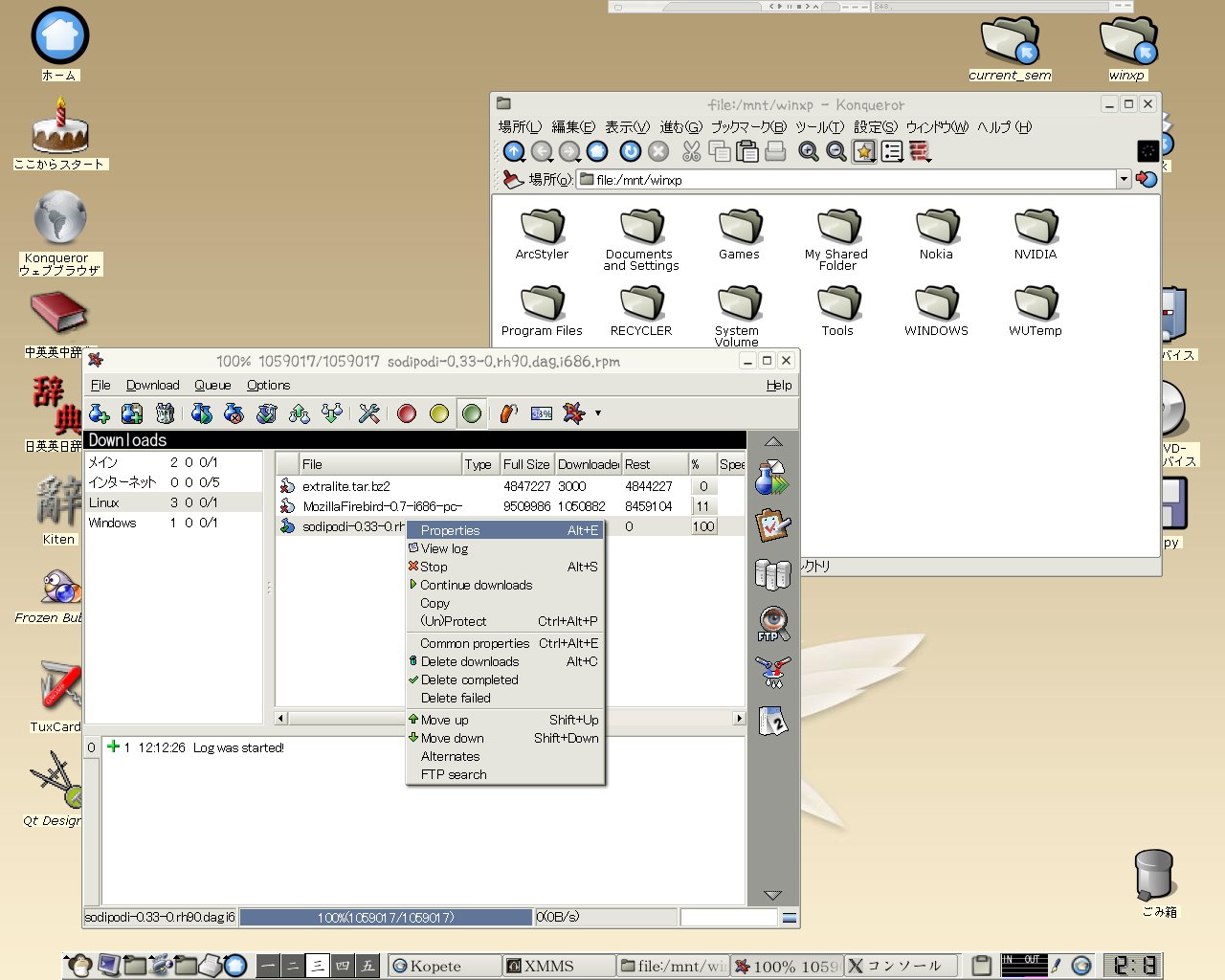The height and width of the screenshot is (980, 1225).
Task: Click the FTP search eye icon in sidebar
Action: click(773, 624)
